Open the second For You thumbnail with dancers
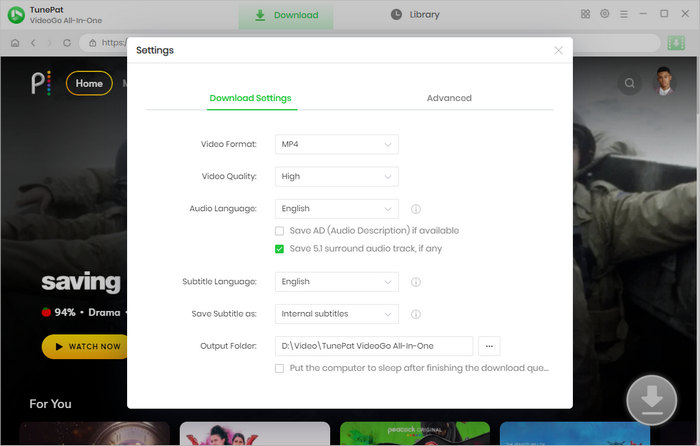This screenshot has height=446, width=700. [255, 433]
